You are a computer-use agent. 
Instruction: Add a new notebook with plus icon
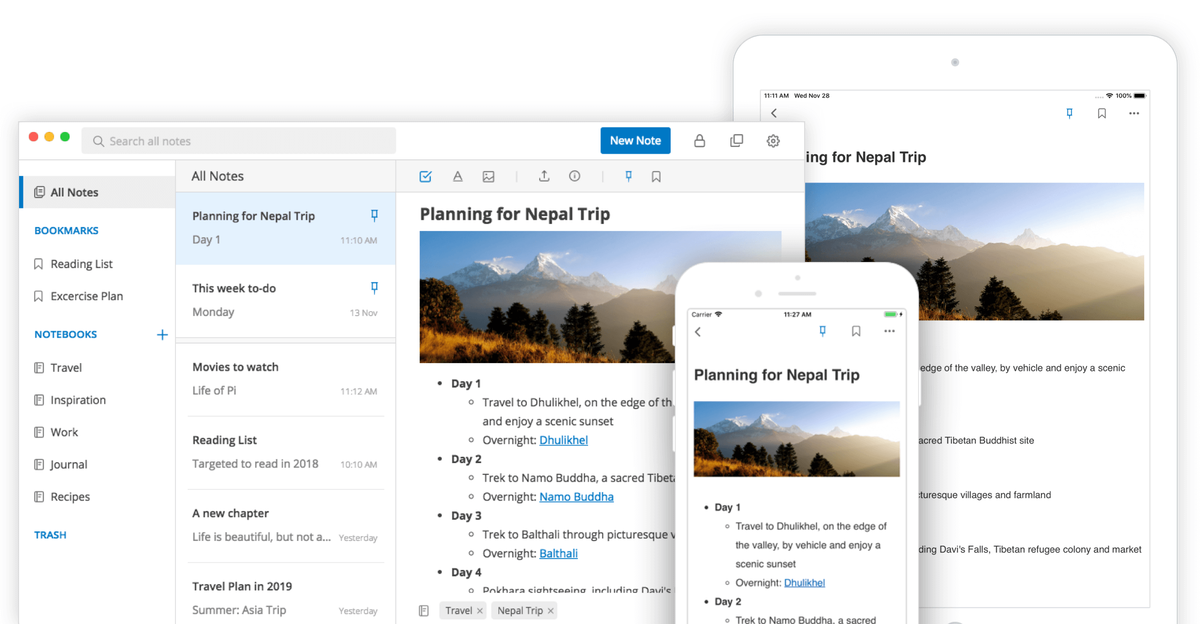point(162,335)
